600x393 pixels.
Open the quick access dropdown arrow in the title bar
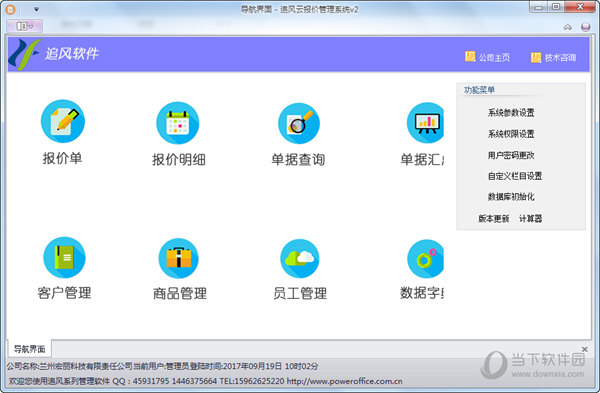pyautogui.click(x=36, y=9)
